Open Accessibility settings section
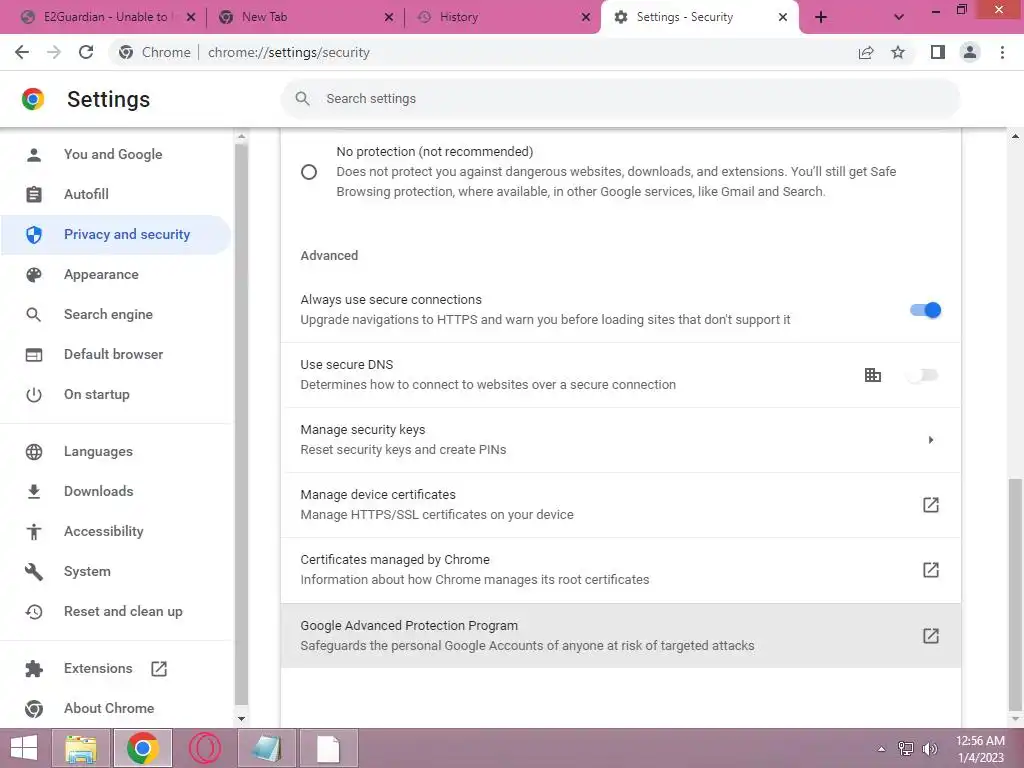The width and height of the screenshot is (1024, 768). pos(116,532)
